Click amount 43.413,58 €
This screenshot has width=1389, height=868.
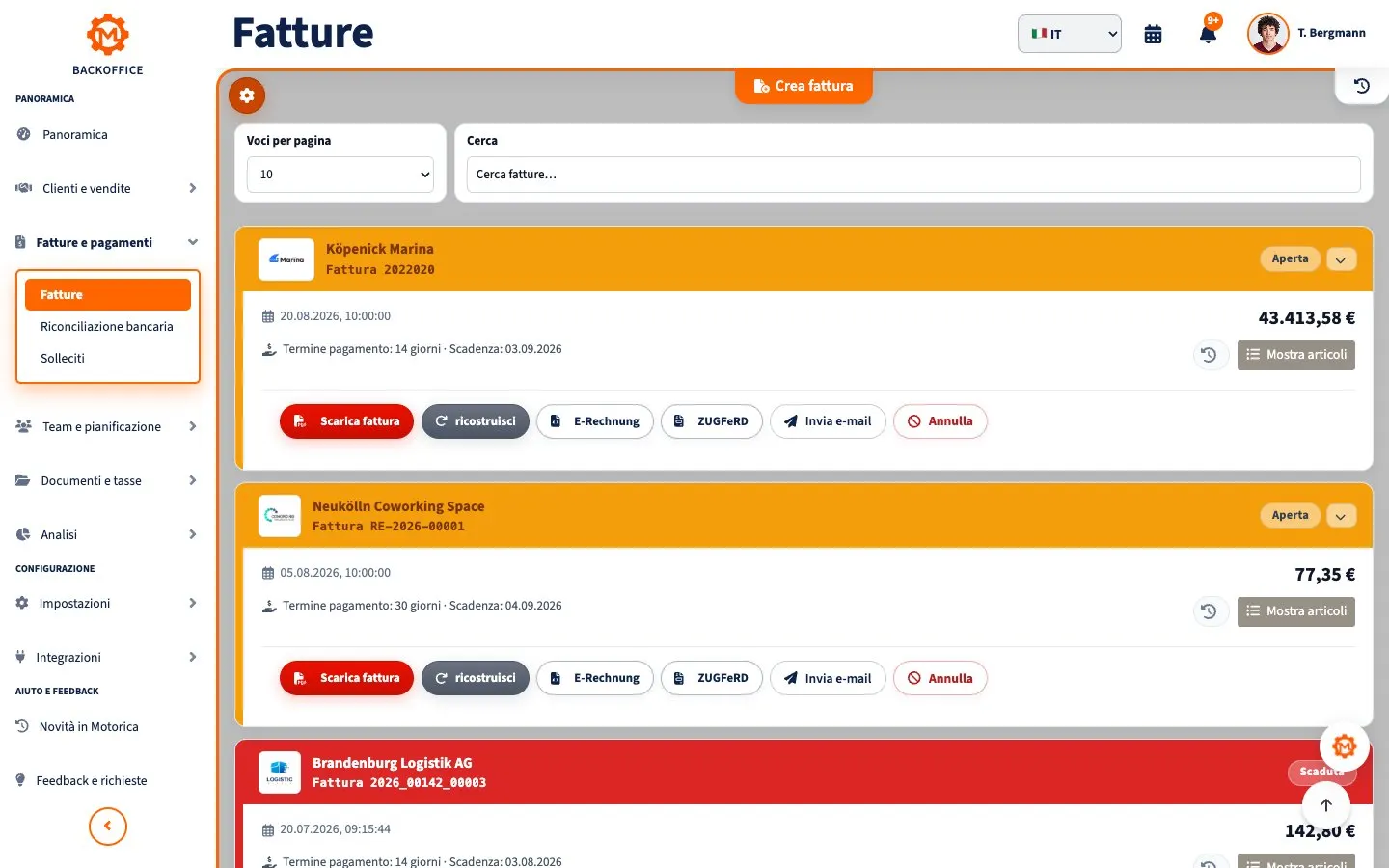(1306, 318)
